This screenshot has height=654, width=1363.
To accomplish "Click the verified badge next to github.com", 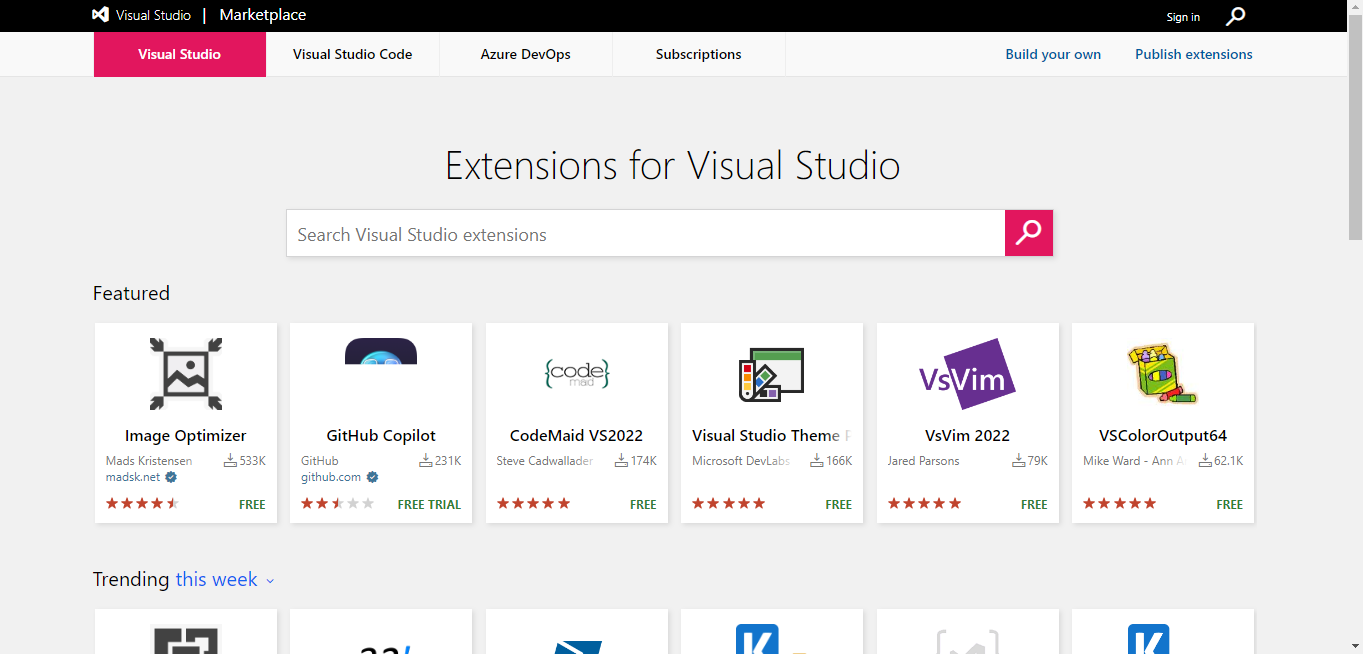I will (x=372, y=477).
